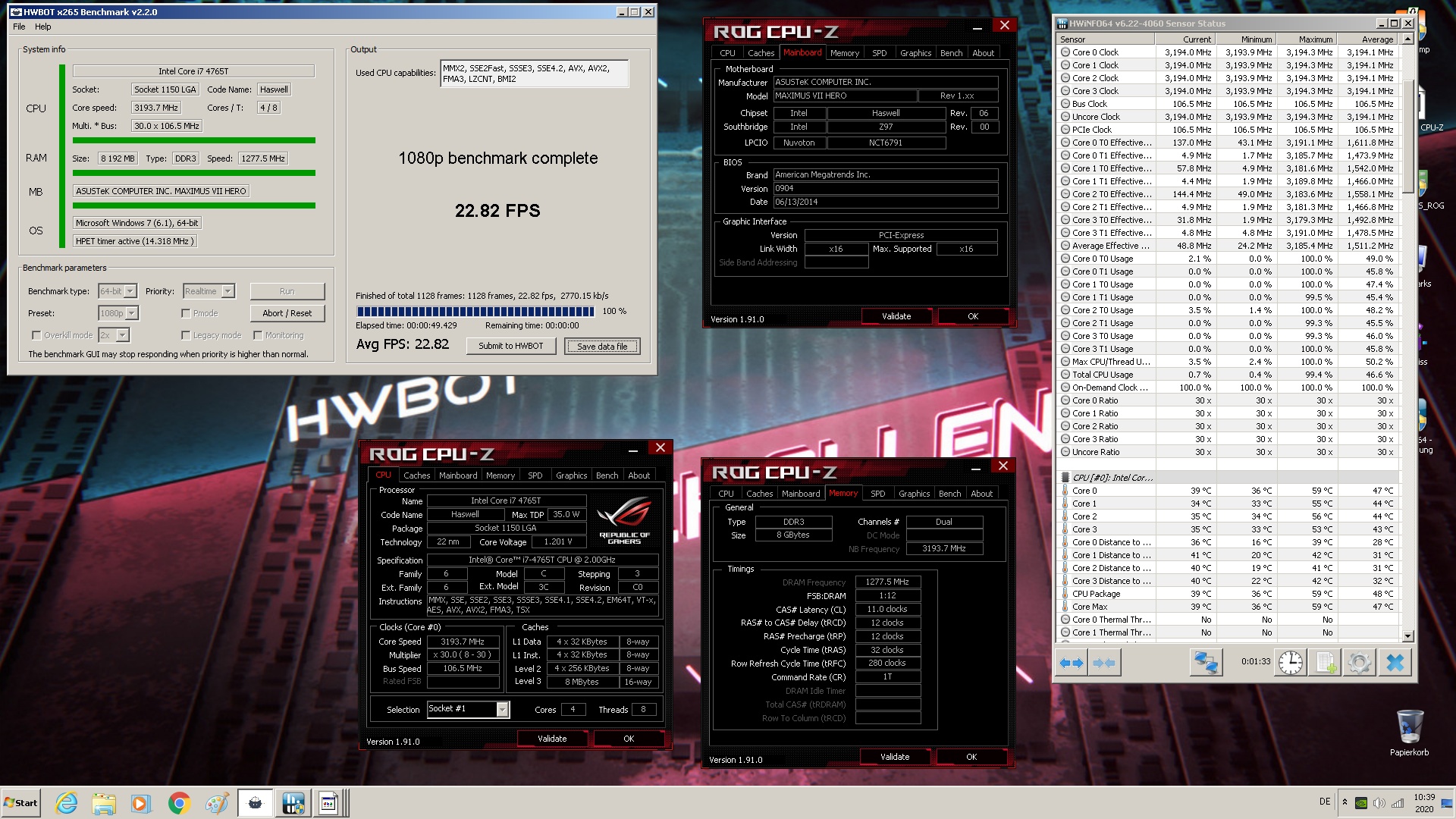Click Validate in CPU-Z CPU window
This screenshot has height=819, width=1456.
coord(552,739)
